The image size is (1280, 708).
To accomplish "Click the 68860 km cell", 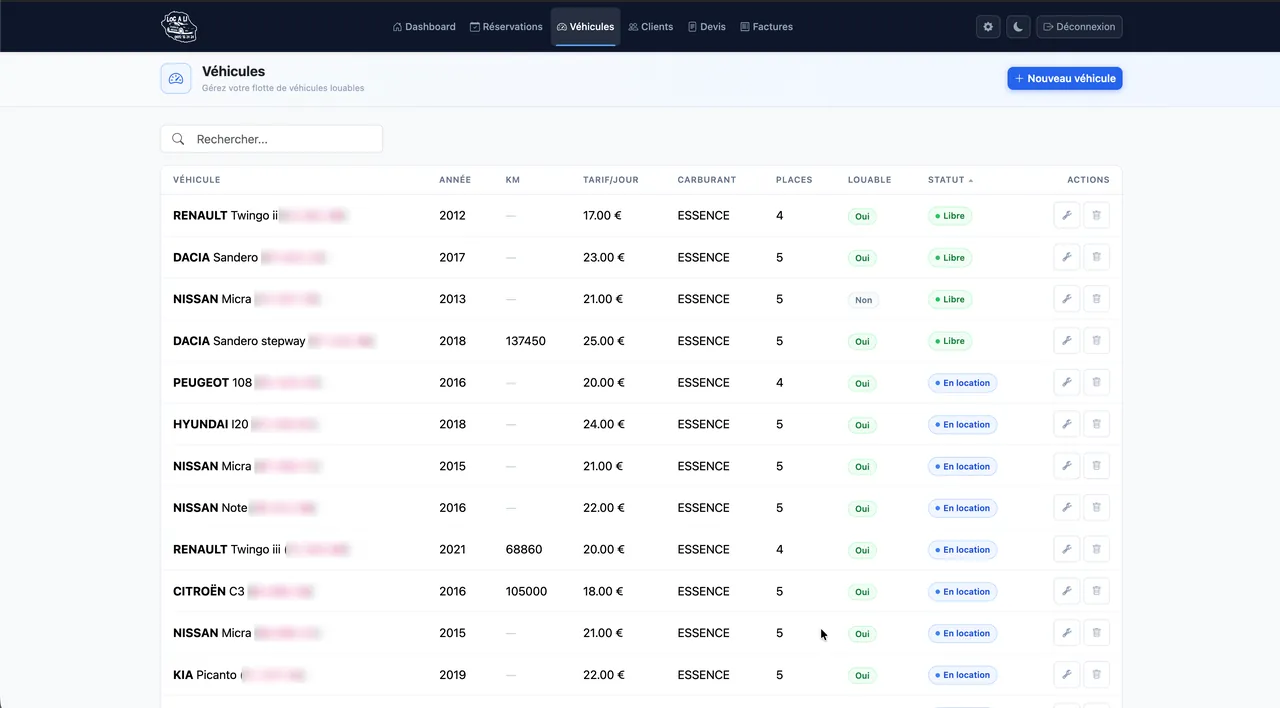I will point(524,550).
